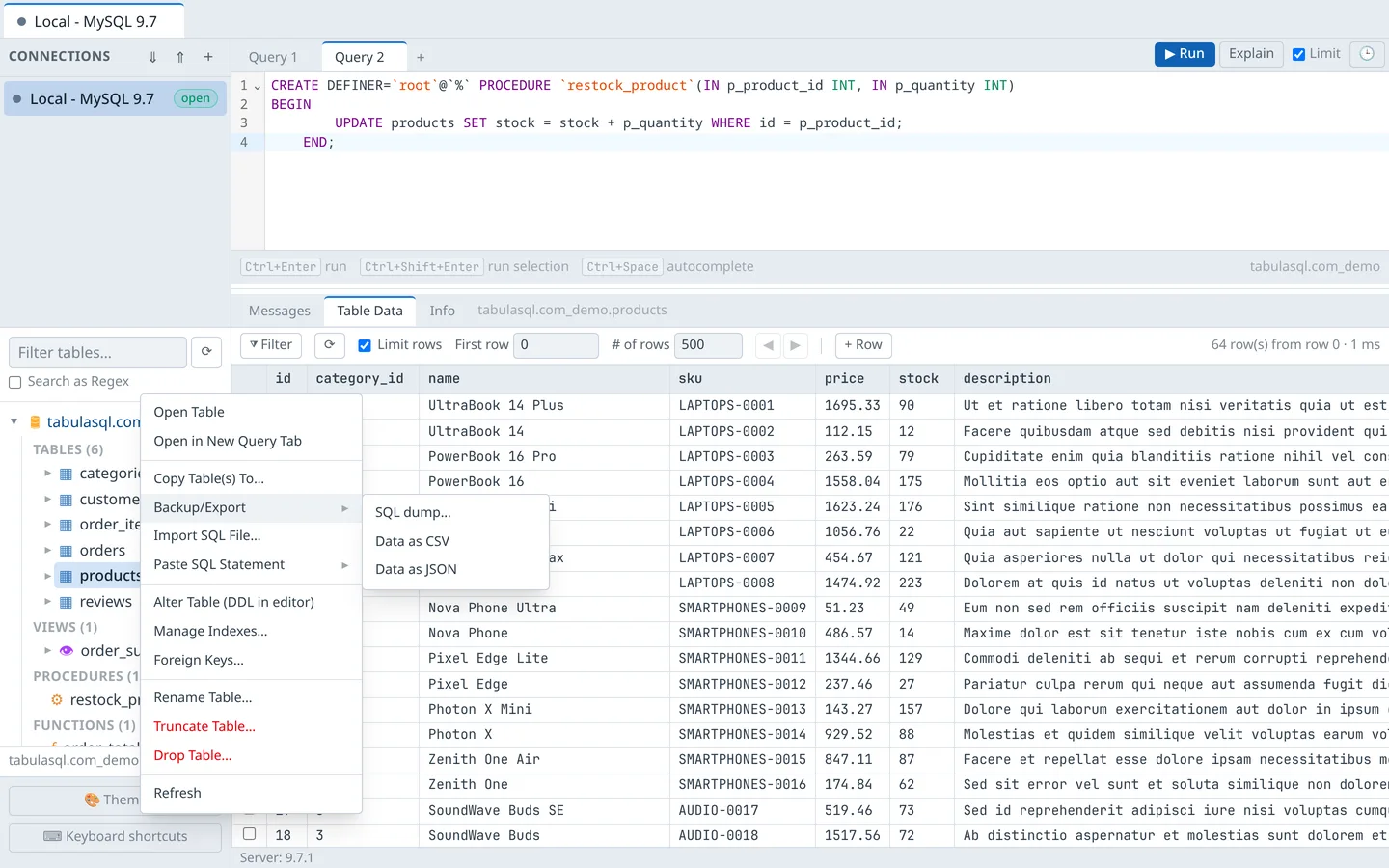Run the query with Run button
The image size is (1389, 868).
(x=1185, y=54)
